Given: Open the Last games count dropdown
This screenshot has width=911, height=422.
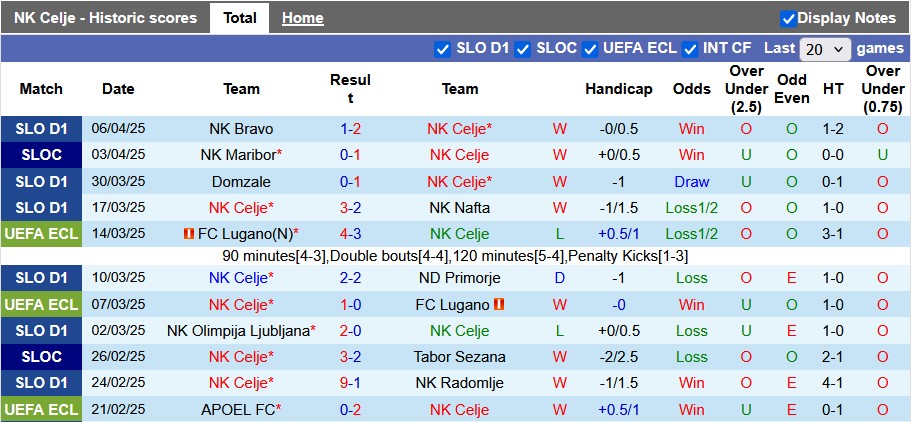Looking at the screenshot, I should point(825,48).
